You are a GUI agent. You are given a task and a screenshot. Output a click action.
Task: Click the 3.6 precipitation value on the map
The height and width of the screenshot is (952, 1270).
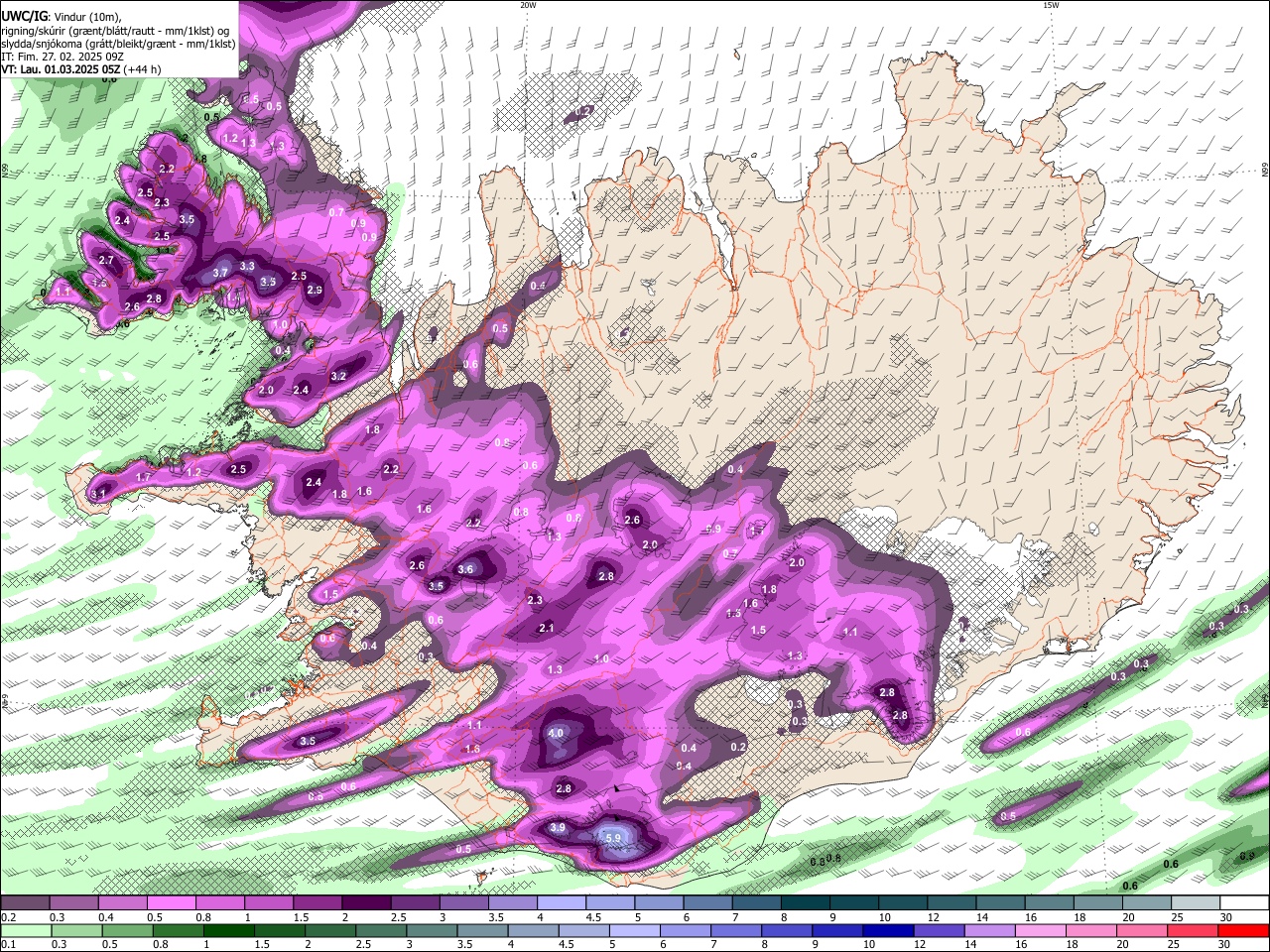point(465,569)
